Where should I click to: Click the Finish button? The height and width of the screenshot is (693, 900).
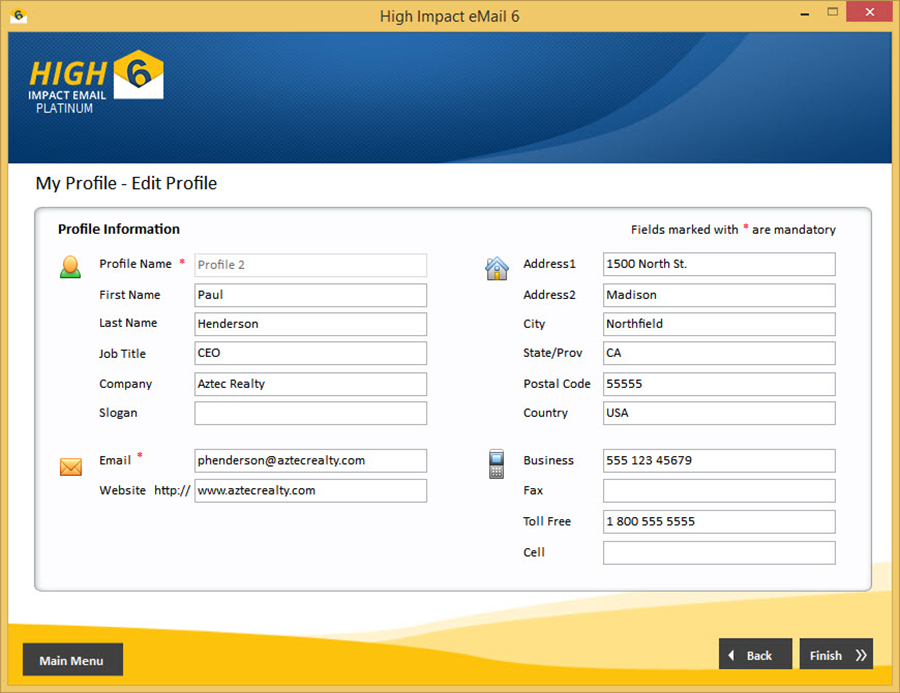(836, 654)
